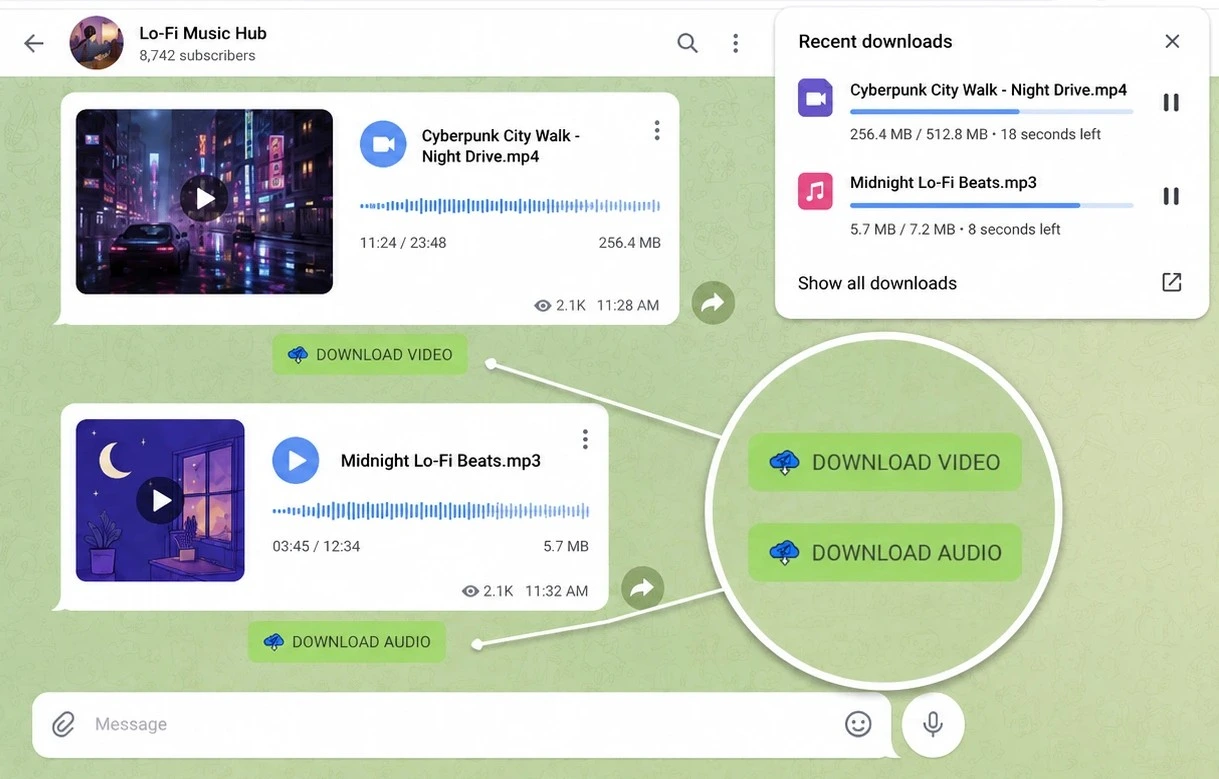Click the Cyberpunk City Walk file name in message
1219x779 pixels.
click(x=500, y=146)
